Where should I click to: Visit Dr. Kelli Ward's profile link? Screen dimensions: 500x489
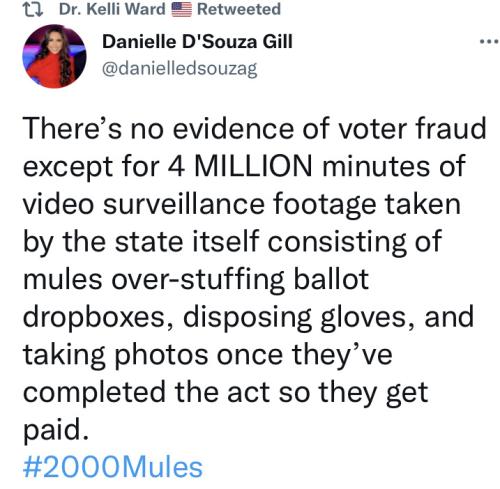tap(112, 9)
